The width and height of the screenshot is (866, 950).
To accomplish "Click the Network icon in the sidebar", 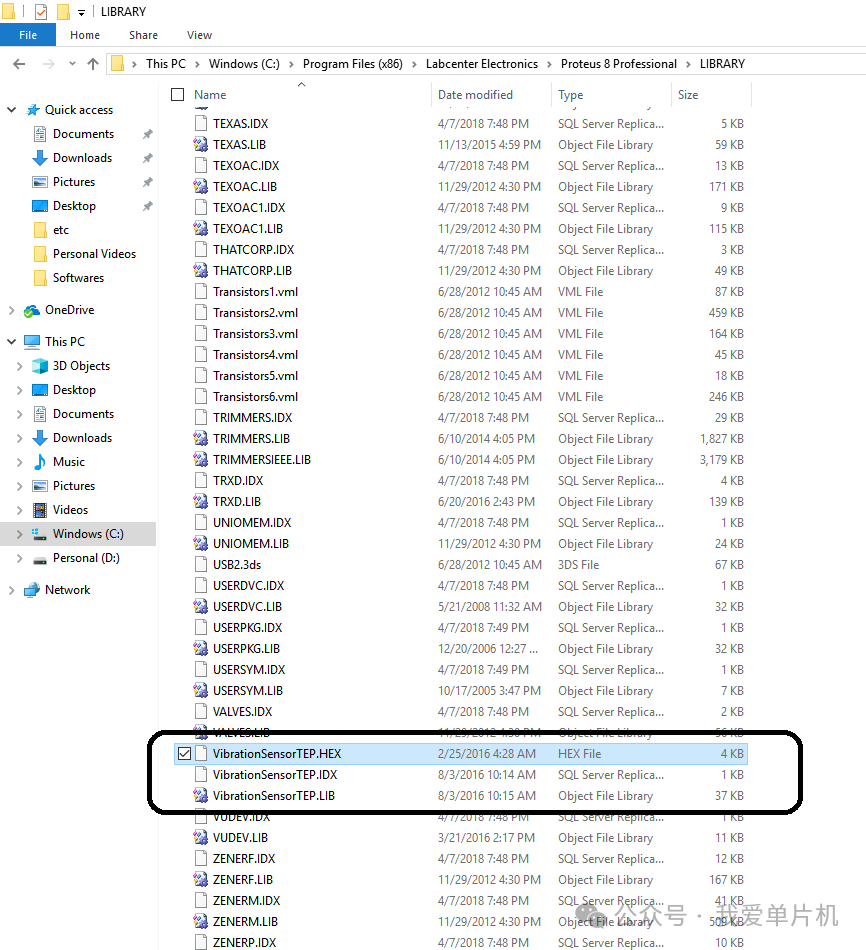I will pyautogui.click(x=32, y=590).
